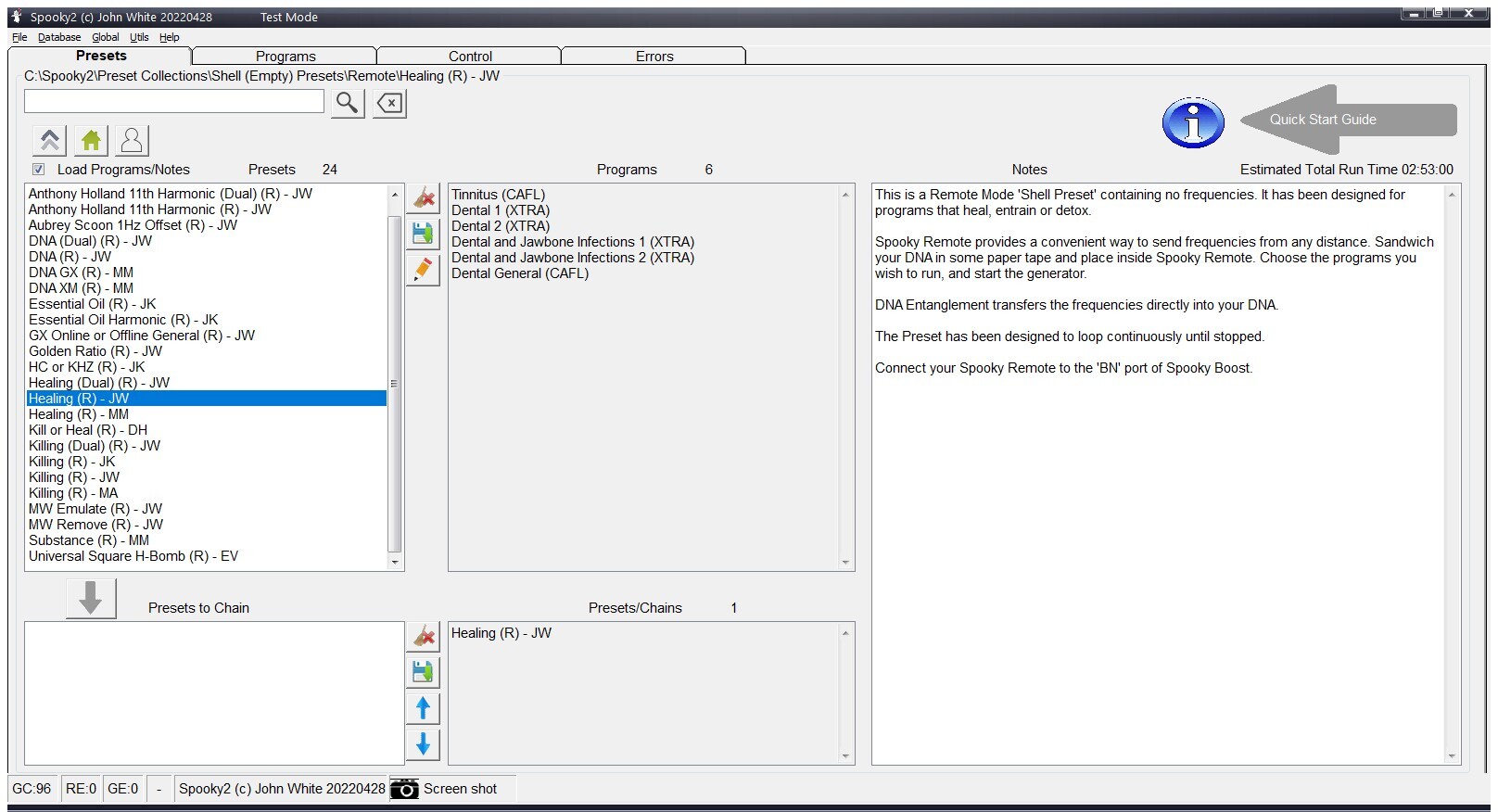Switch to the Programs tab

[286, 57]
